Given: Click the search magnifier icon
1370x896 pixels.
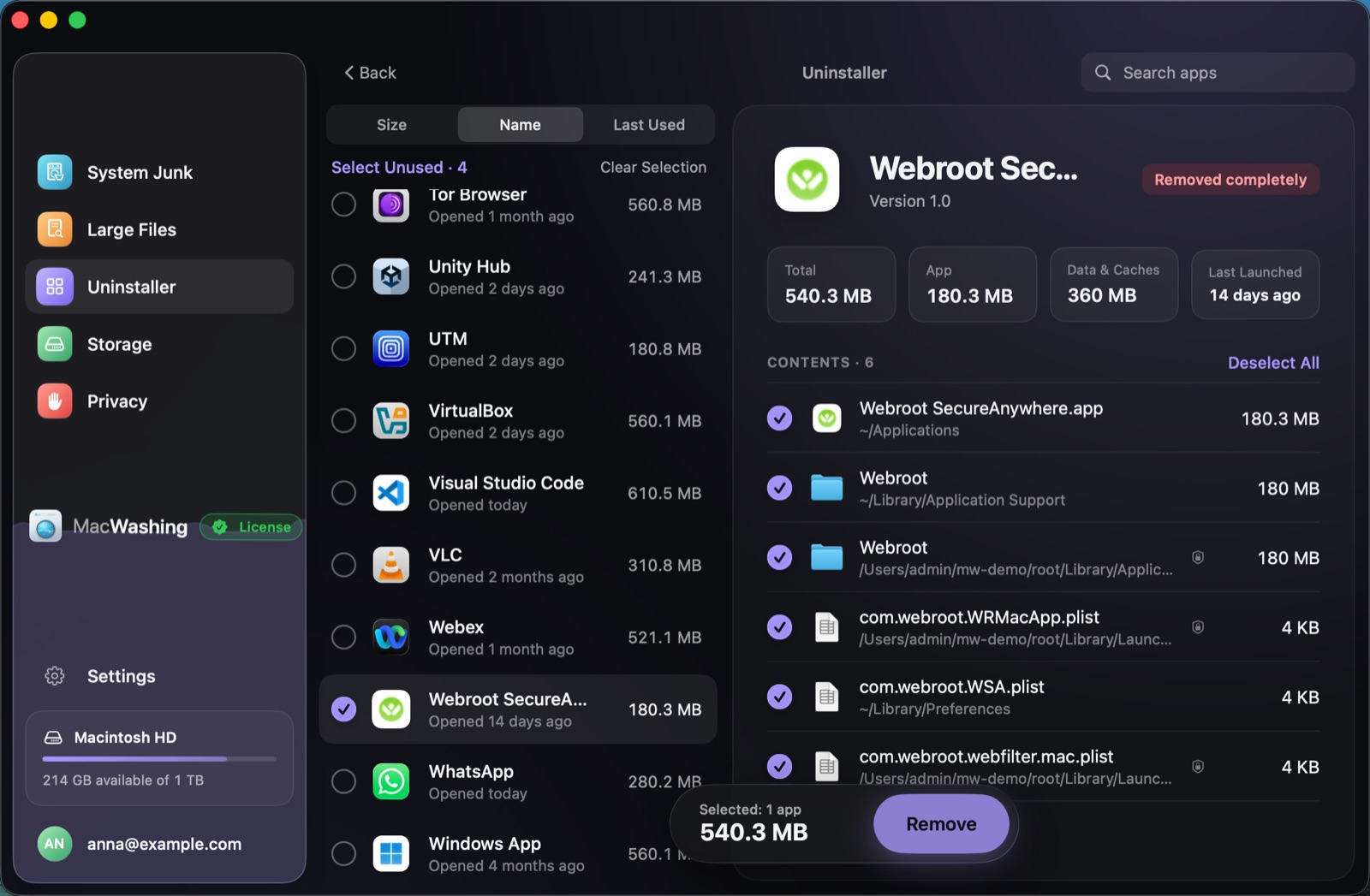Looking at the screenshot, I should coord(1103,73).
